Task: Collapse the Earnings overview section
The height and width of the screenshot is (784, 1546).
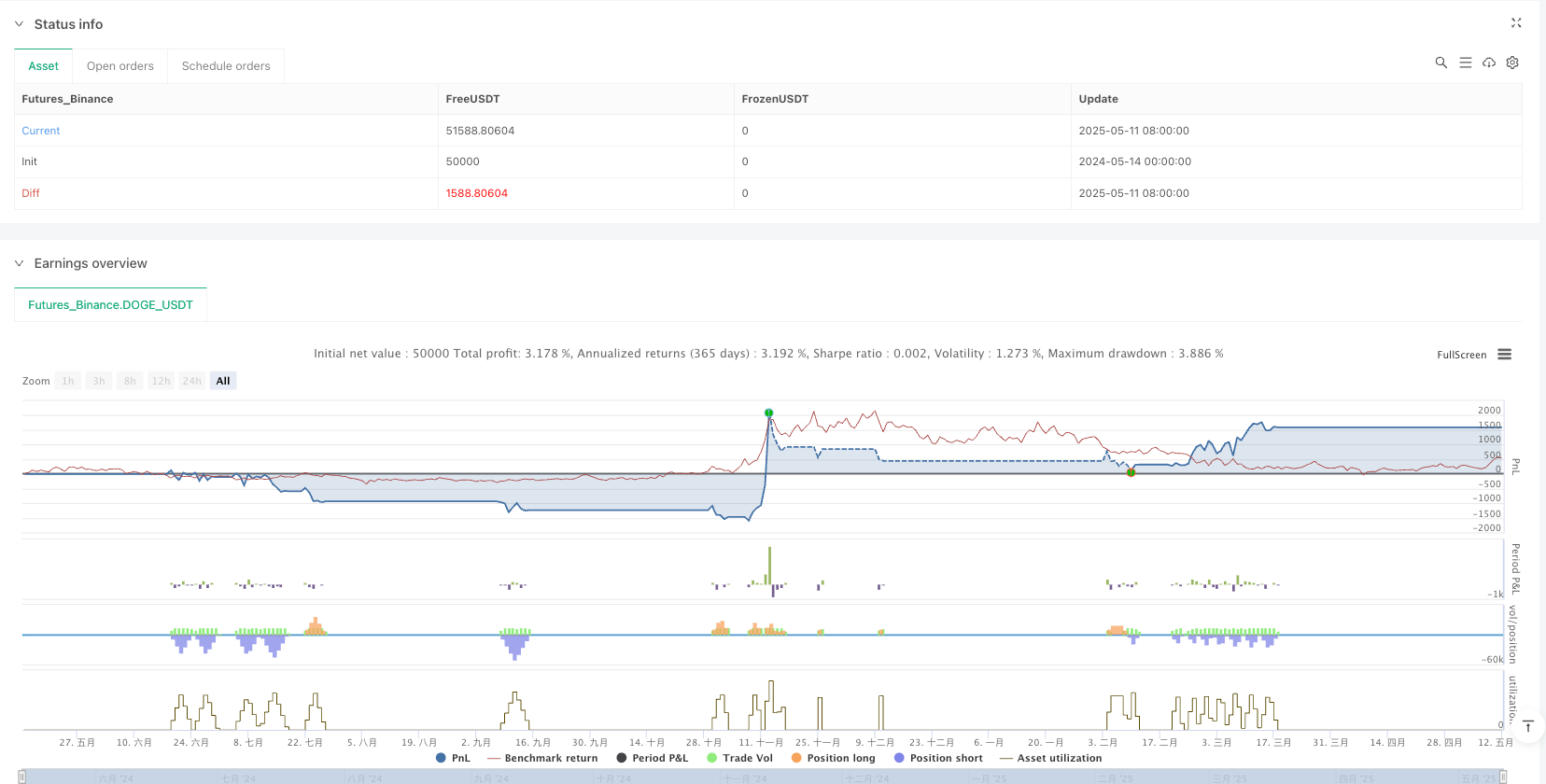Action: pos(19,263)
